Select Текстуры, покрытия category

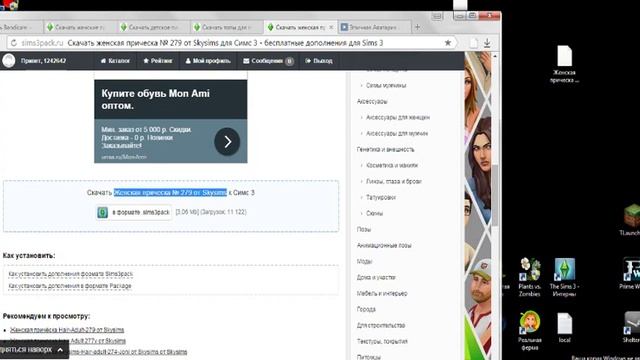pos(382,341)
